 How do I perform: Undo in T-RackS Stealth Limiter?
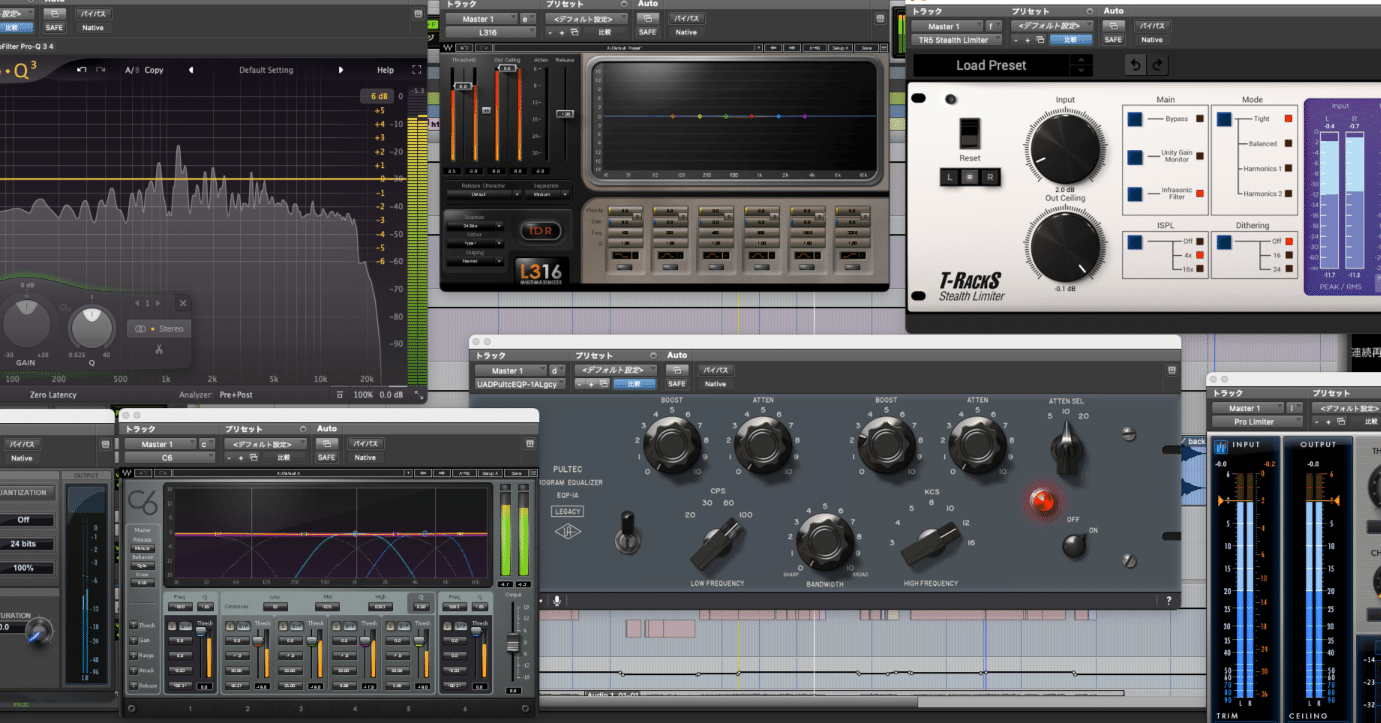pos(1136,65)
